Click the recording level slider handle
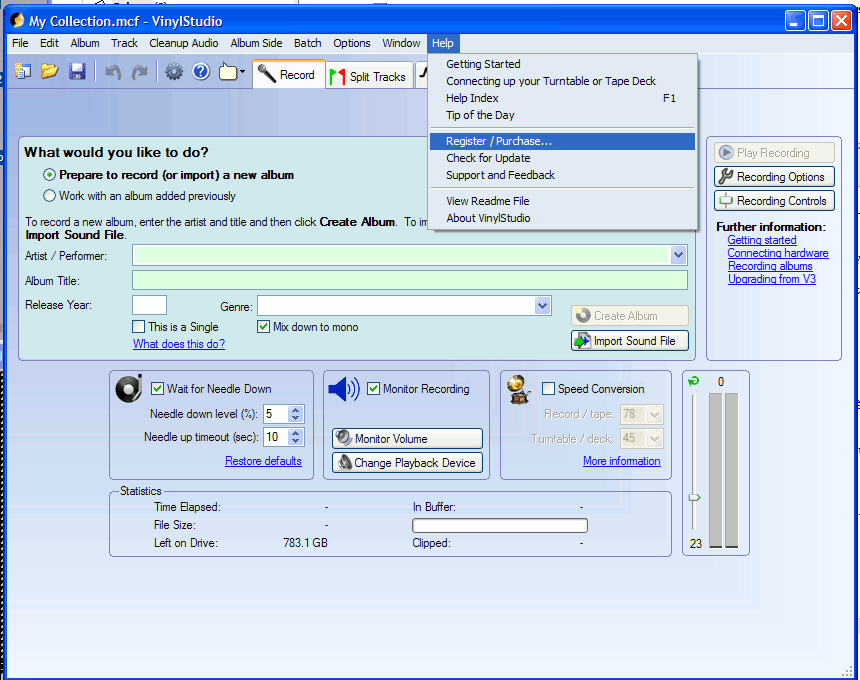 tap(694, 497)
